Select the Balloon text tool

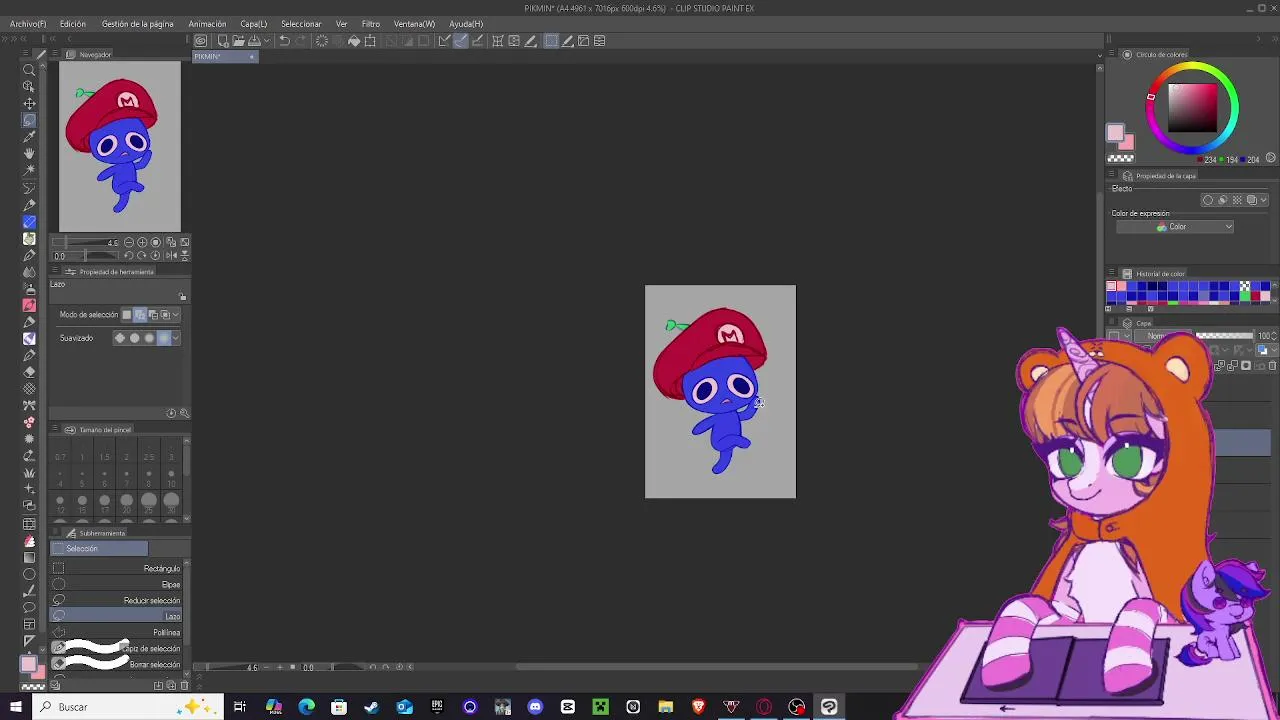(29, 607)
